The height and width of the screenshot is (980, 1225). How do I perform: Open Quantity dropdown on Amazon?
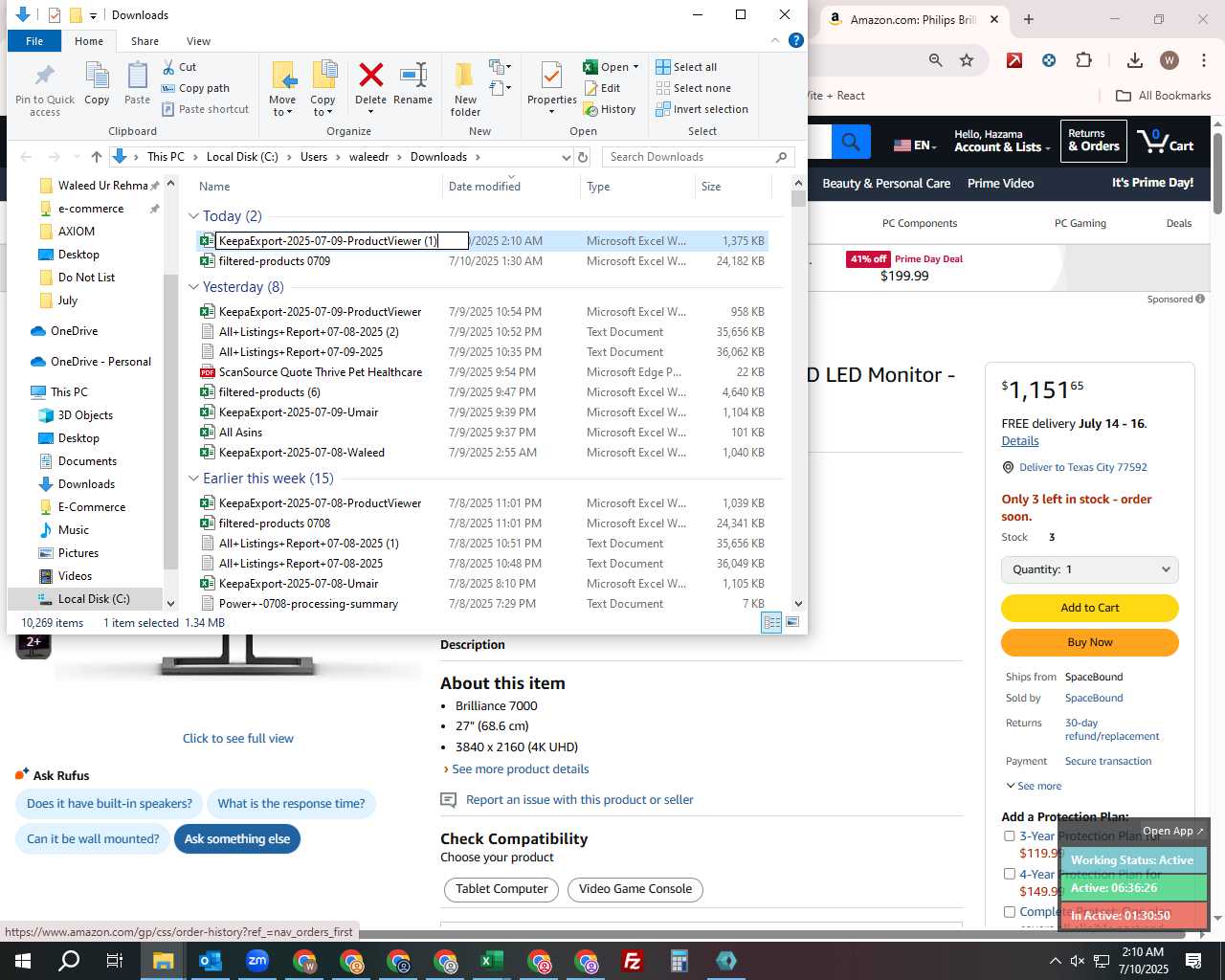click(1090, 569)
